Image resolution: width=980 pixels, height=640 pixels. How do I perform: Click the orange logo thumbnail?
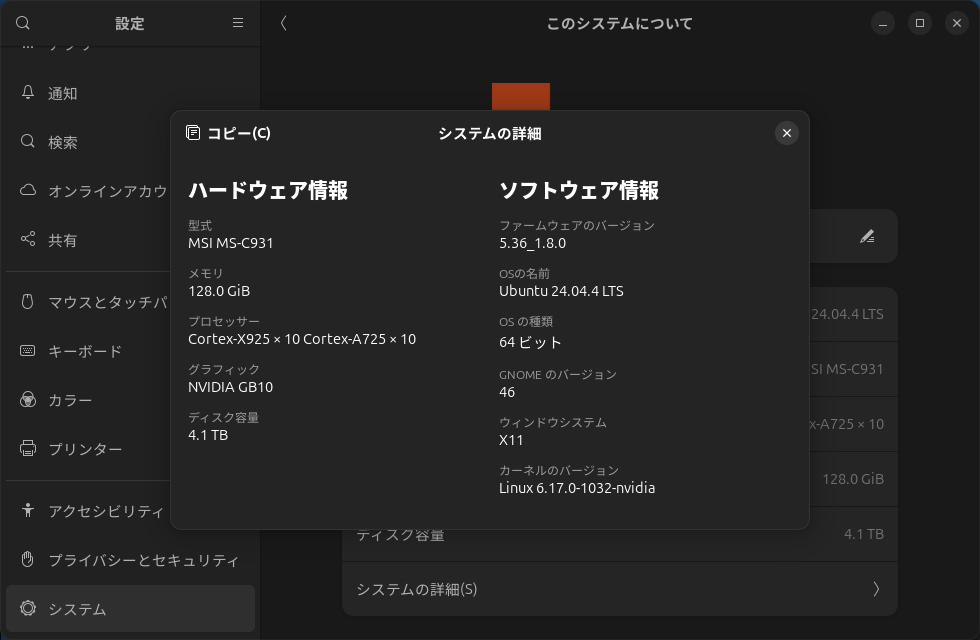(x=521, y=96)
